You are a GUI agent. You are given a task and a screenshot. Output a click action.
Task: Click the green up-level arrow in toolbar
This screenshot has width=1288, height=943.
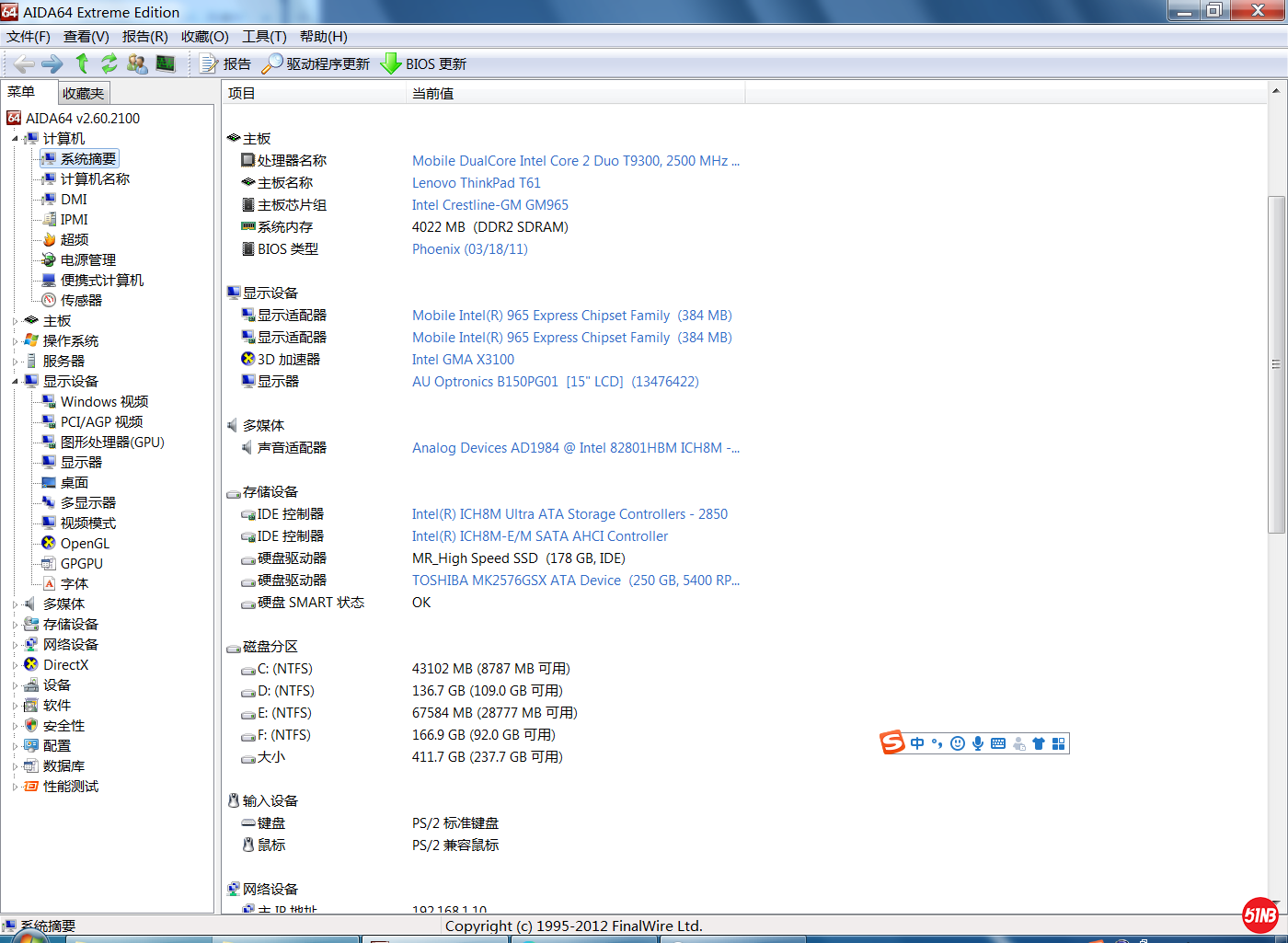82,63
